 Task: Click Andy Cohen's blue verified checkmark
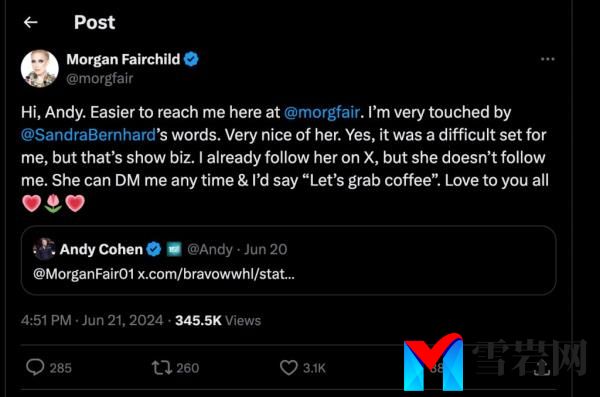tap(154, 249)
